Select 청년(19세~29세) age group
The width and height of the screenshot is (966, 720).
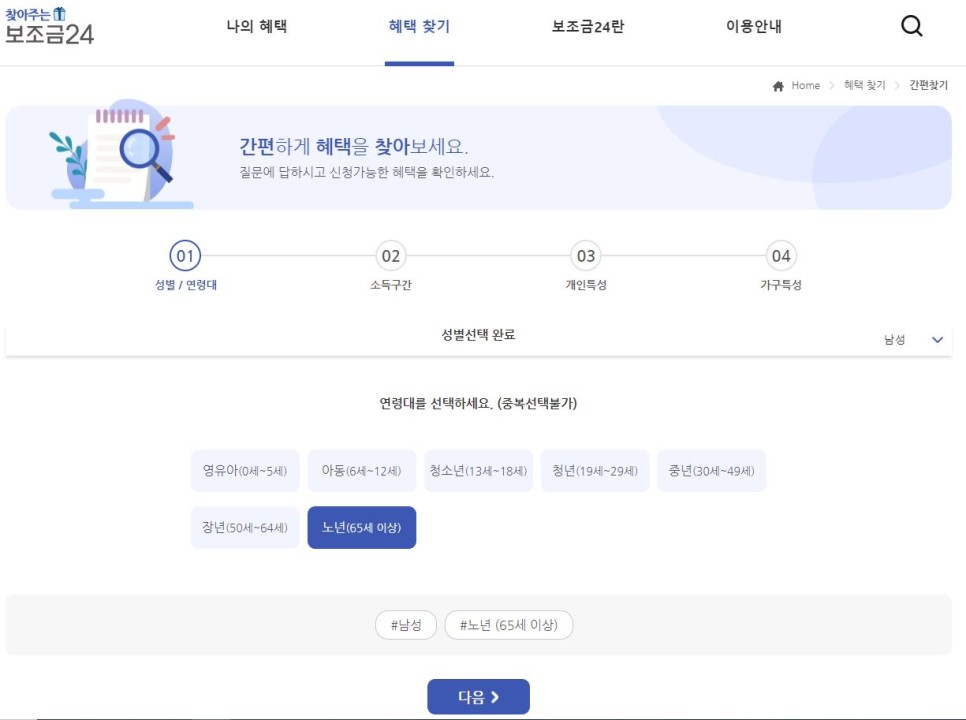click(x=595, y=471)
